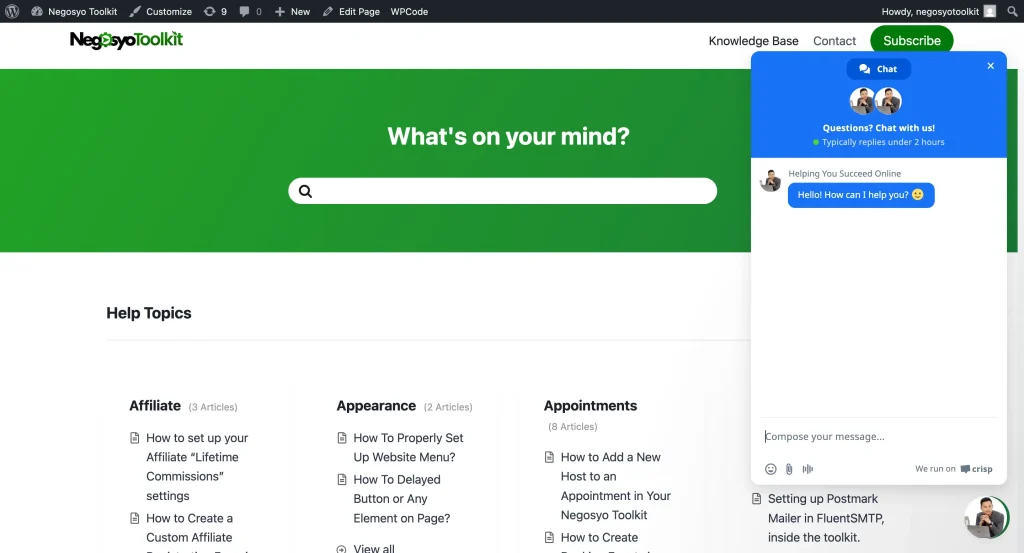The width and height of the screenshot is (1024, 553).
Task: Click the paperclip attach file icon
Action: pos(789,469)
